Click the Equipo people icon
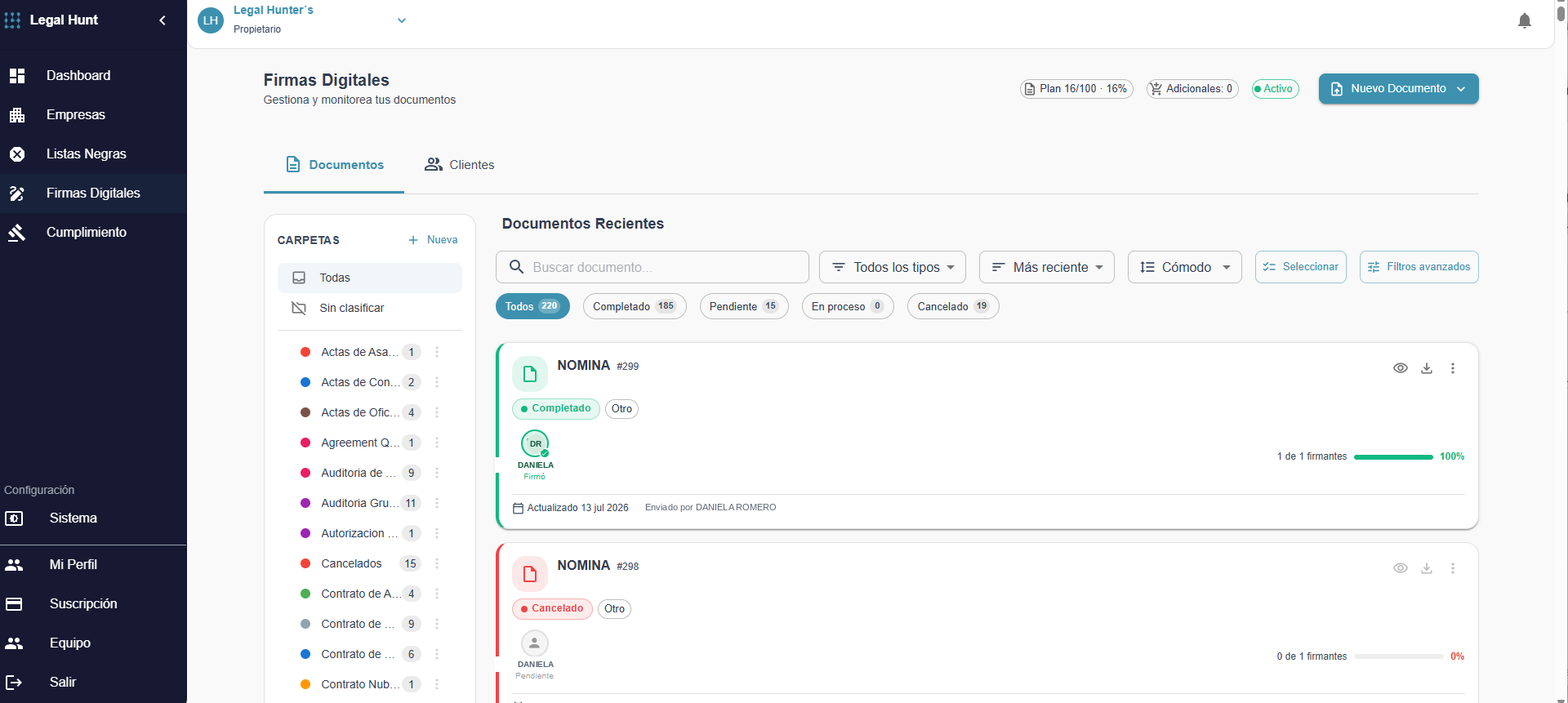Screen dimensions: 1568x703 (x=14, y=643)
